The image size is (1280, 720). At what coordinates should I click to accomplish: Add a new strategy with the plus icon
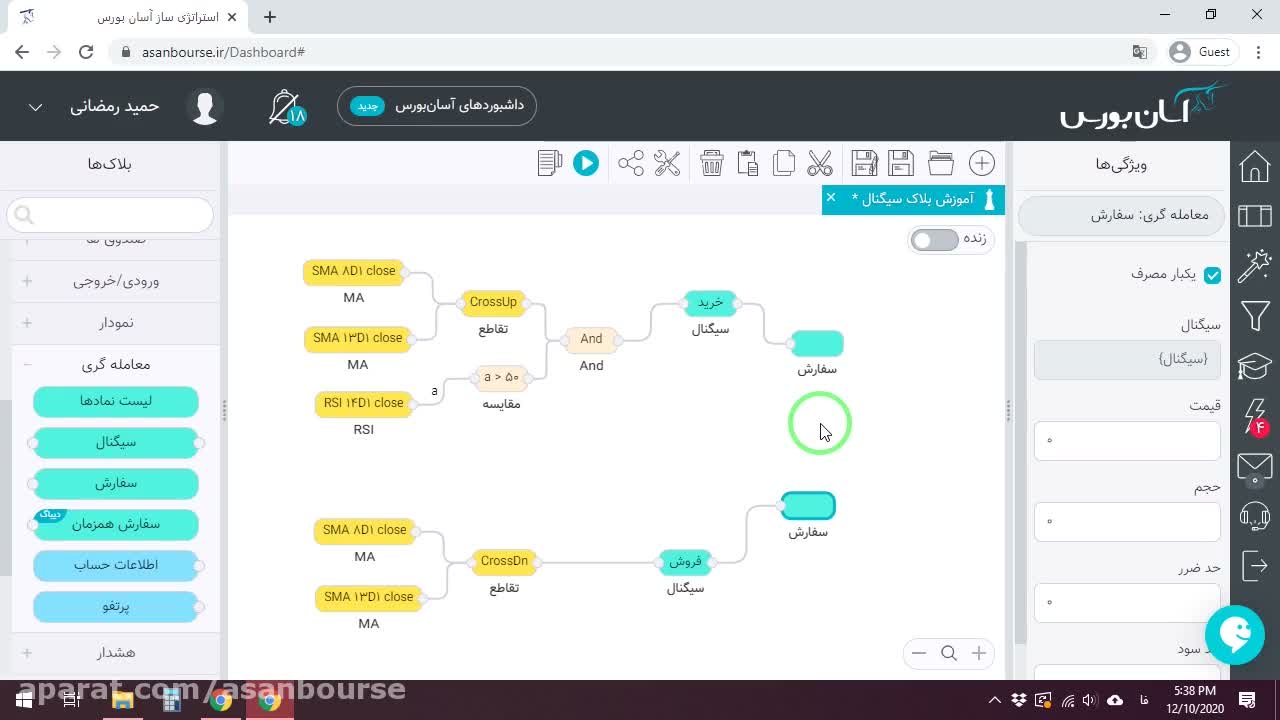point(982,163)
